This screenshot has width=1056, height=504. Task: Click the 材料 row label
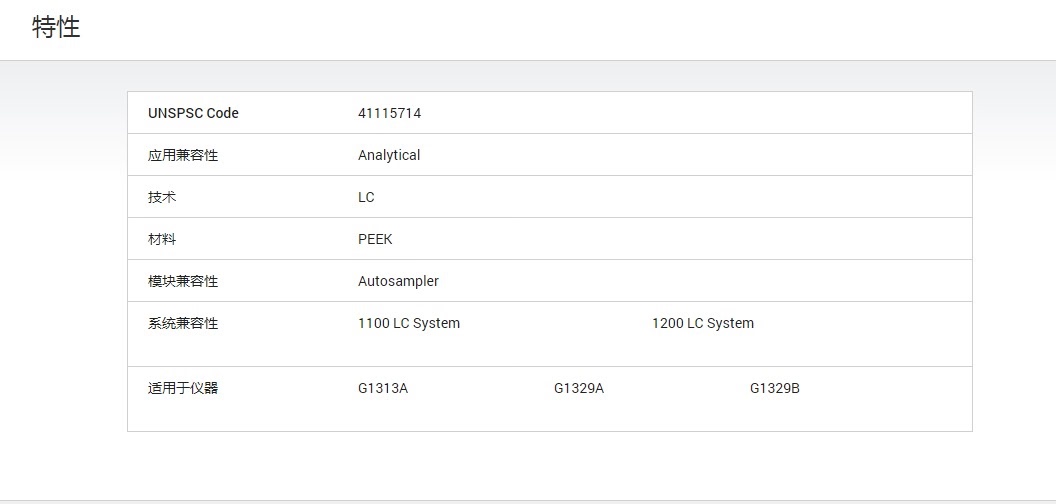[162, 239]
